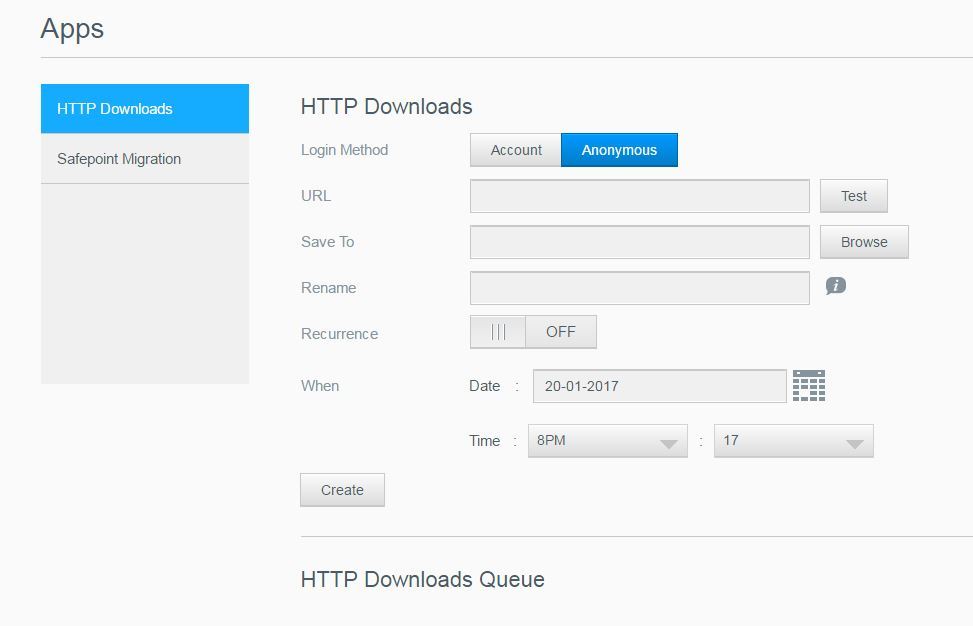Toggle the Recurrence switch currently OFF
Viewport: 973px width, 626px height.
533,332
